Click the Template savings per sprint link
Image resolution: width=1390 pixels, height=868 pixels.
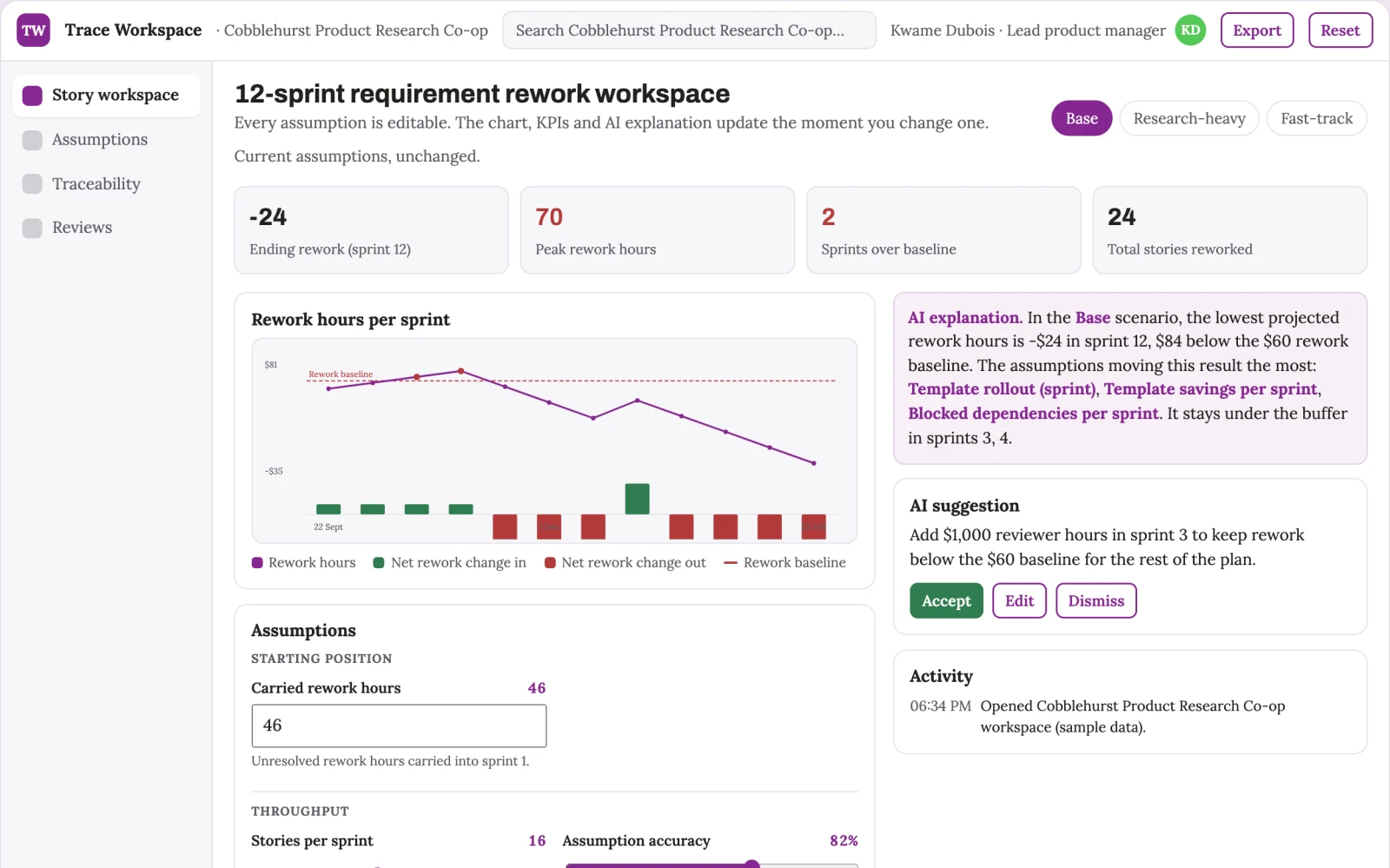(1211, 389)
